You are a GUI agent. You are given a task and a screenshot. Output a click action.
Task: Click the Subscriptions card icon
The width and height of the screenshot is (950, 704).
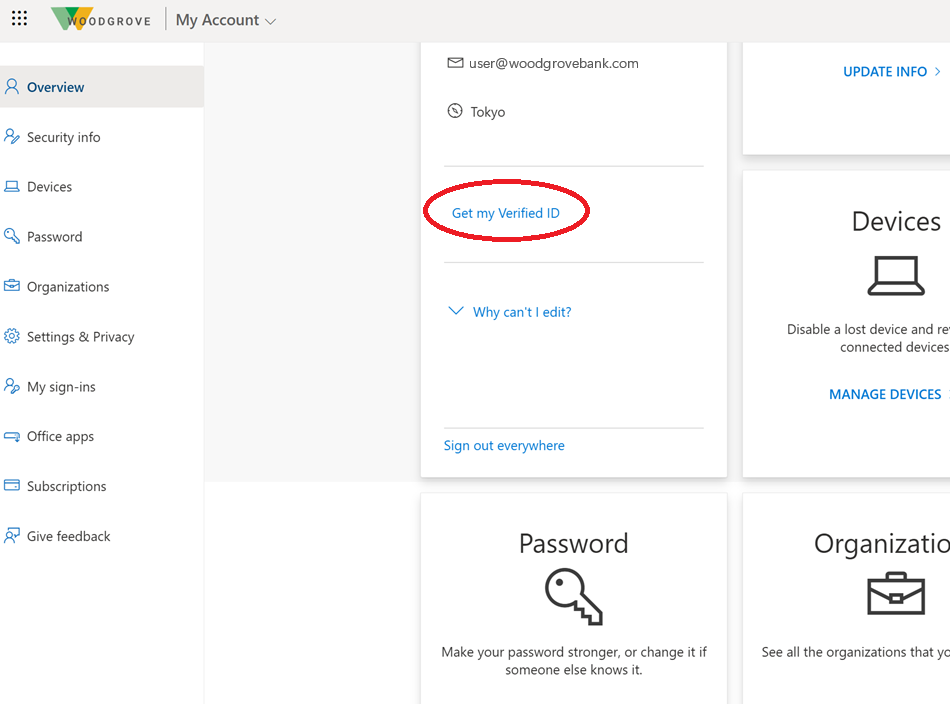12,485
